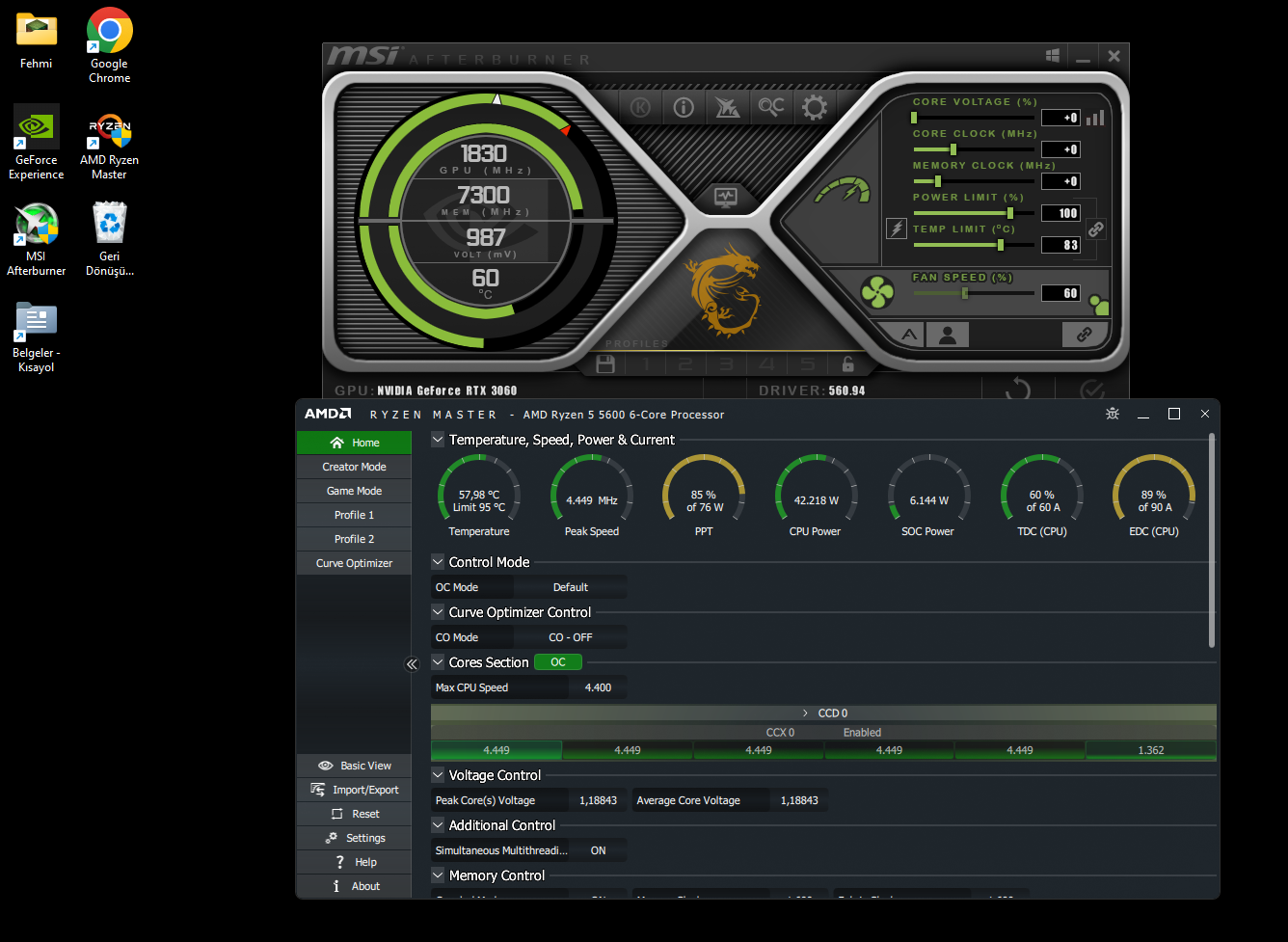This screenshot has height=942, width=1288.
Task: Select the Geri Dönüşüm recycle bin icon
Action: click(x=109, y=238)
